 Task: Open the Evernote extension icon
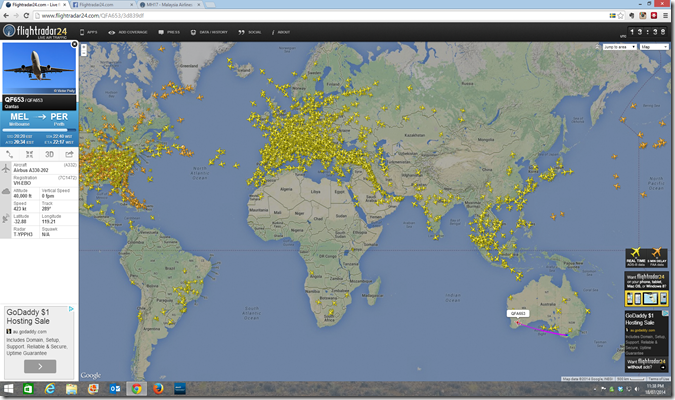coord(632,16)
